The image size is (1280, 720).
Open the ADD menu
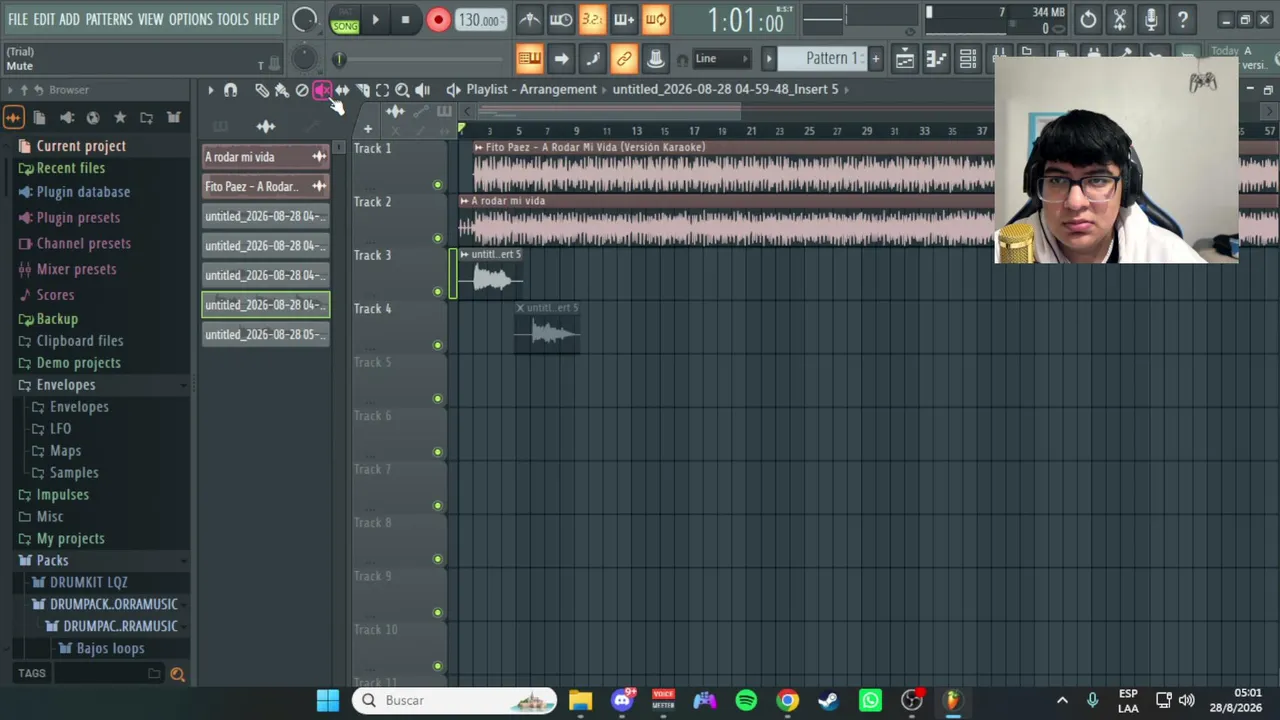coord(69,19)
